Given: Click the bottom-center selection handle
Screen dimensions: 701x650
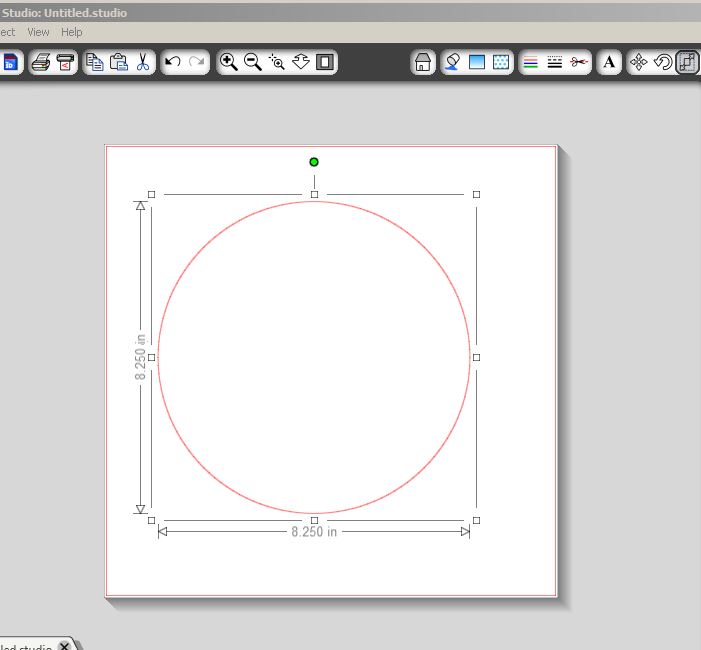Looking at the screenshot, I should pyautogui.click(x=314, y=520).
